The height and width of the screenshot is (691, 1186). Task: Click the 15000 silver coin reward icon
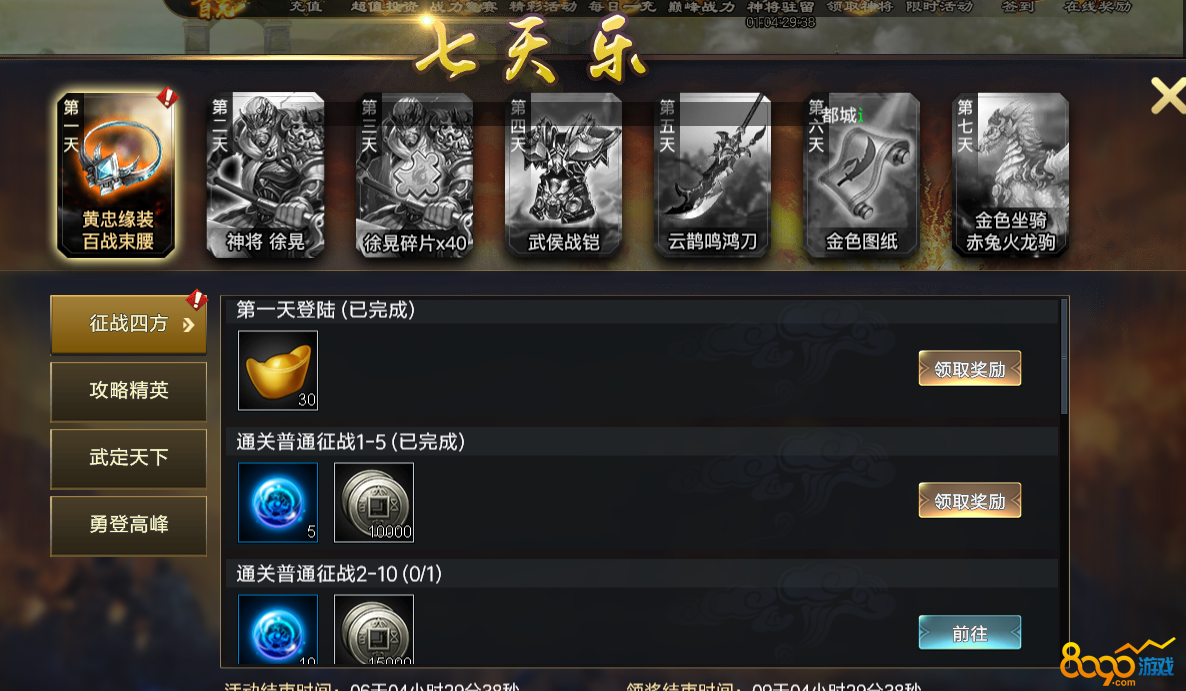point(374,629)
